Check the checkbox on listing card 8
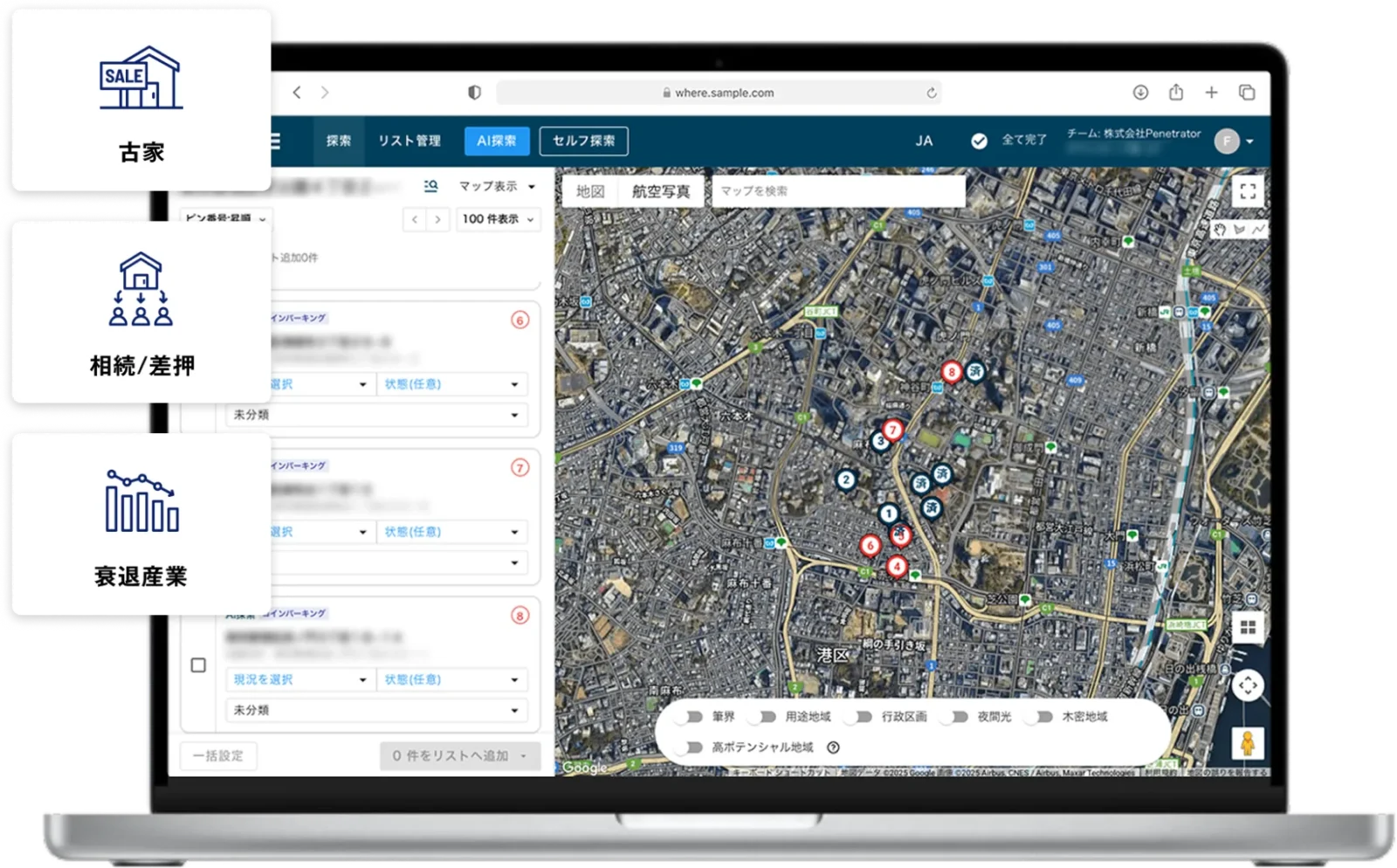Image resolution: width=1397 pixels, height=868 pixels. click(198, 665)
